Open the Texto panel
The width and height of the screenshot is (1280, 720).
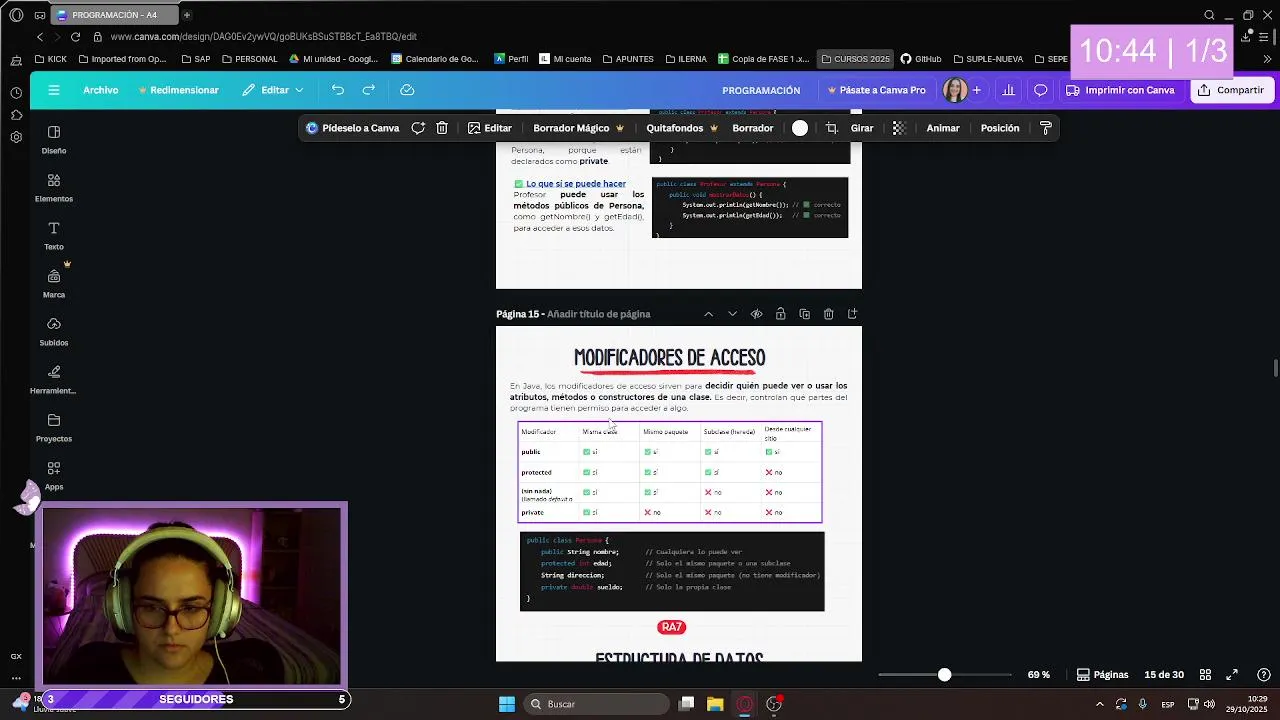coord(54,235)
